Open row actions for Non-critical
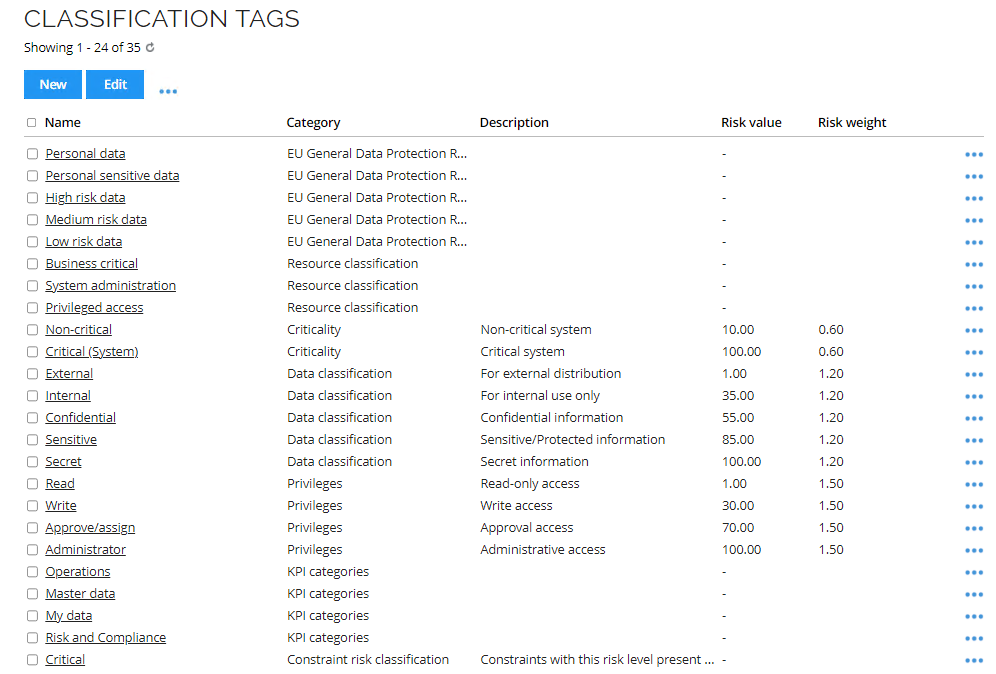The width and height of the screenshot is (996, 674). (973, 330)
